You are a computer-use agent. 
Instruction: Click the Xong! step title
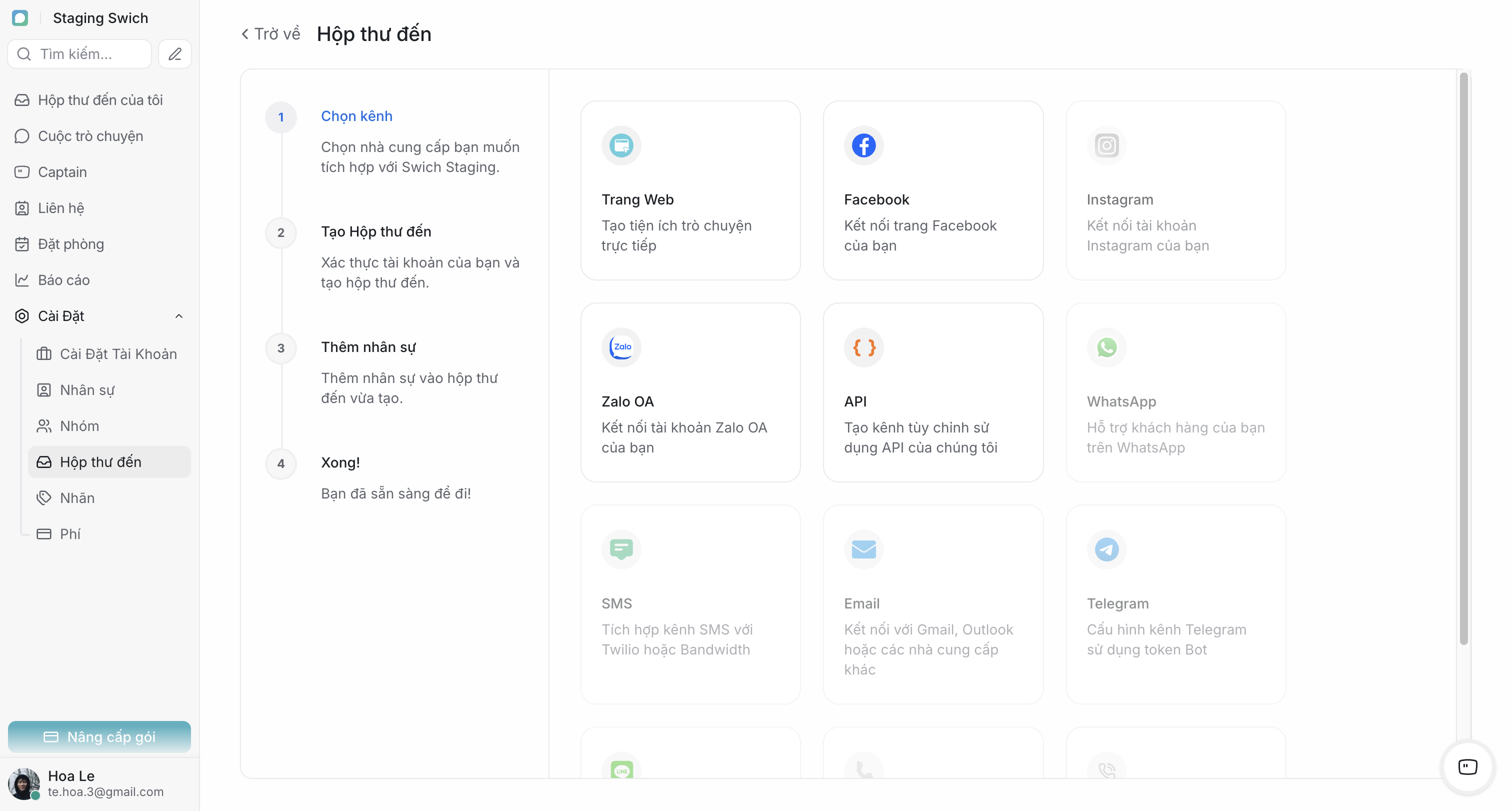click(x=340, y=462)
